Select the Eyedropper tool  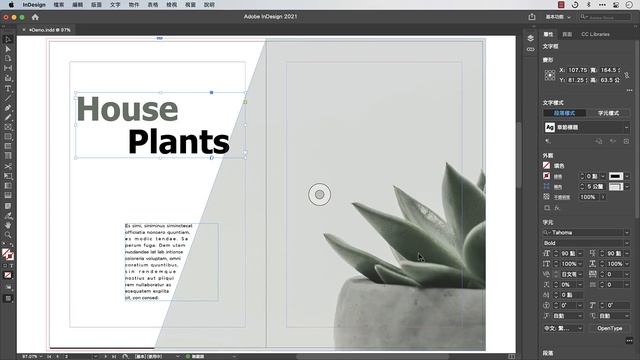click(x=8, y=216)
